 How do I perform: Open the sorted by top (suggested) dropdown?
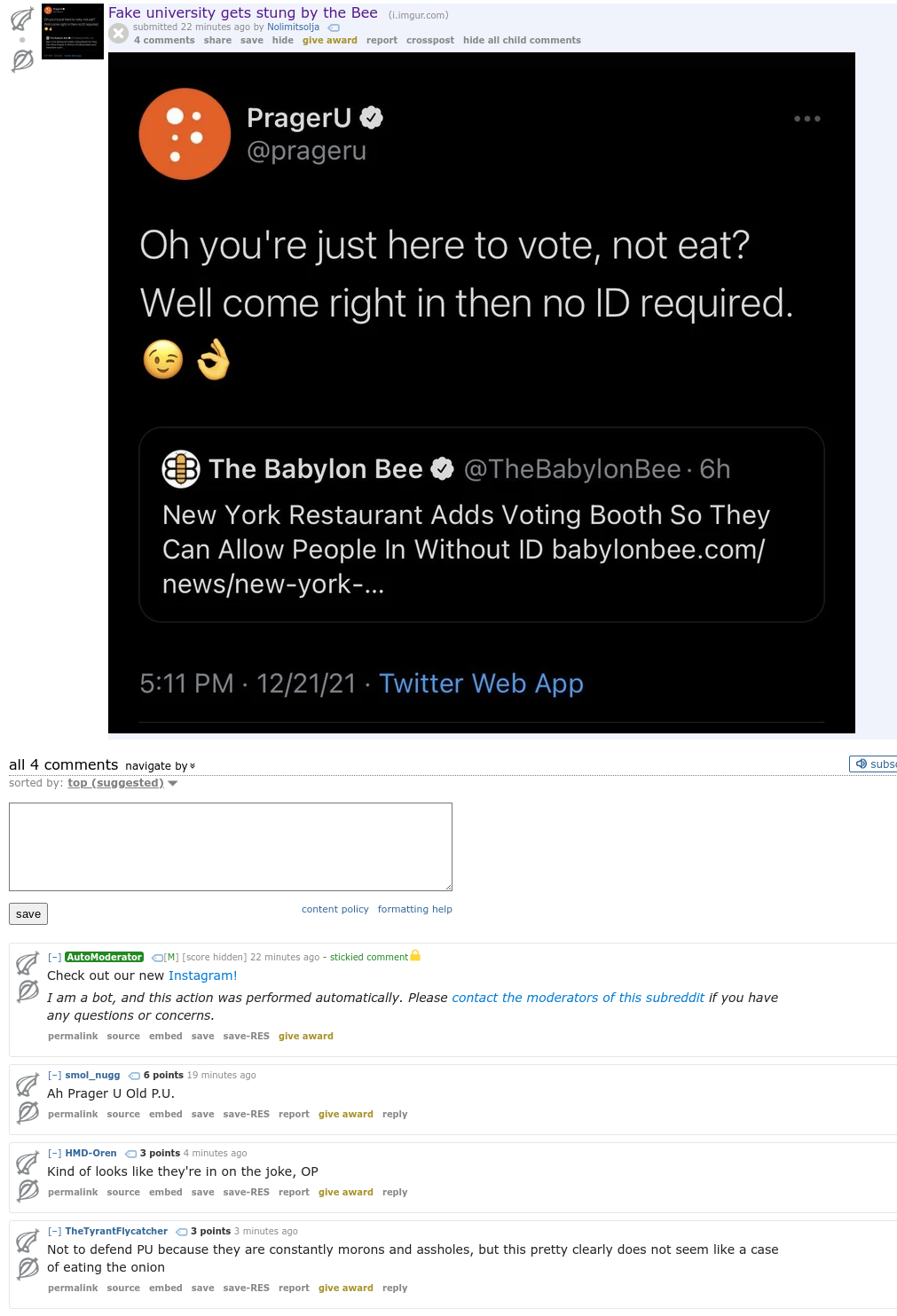[122, 783]
